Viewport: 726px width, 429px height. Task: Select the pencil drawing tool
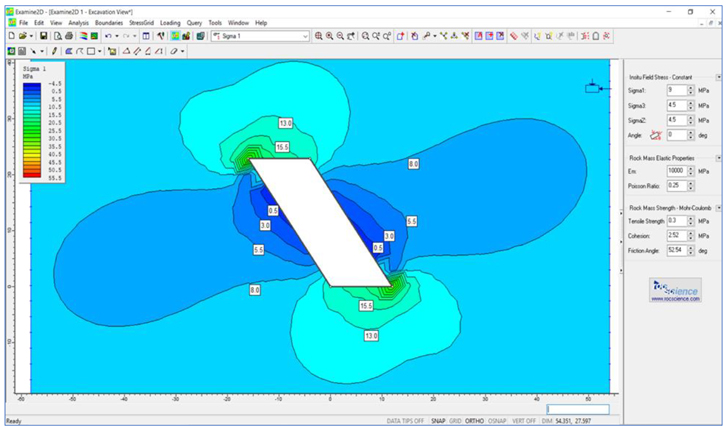click(55, 50)
